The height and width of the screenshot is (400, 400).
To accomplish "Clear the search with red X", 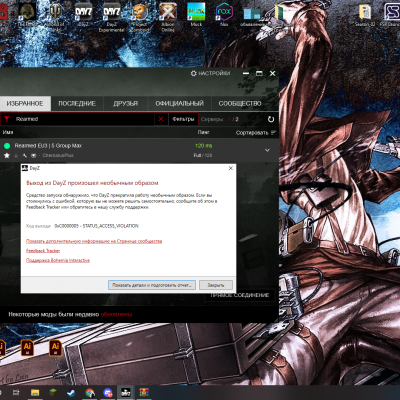I will click(x=161, y=119).
